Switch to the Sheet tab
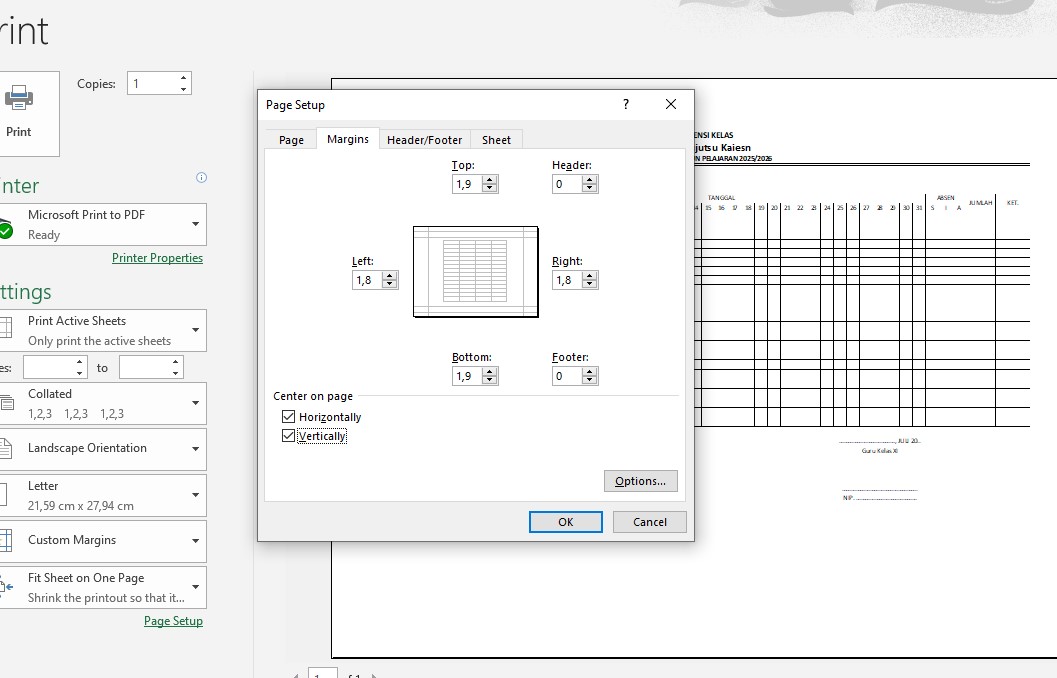Screen dimensions: 1057x678 [497, 139]
